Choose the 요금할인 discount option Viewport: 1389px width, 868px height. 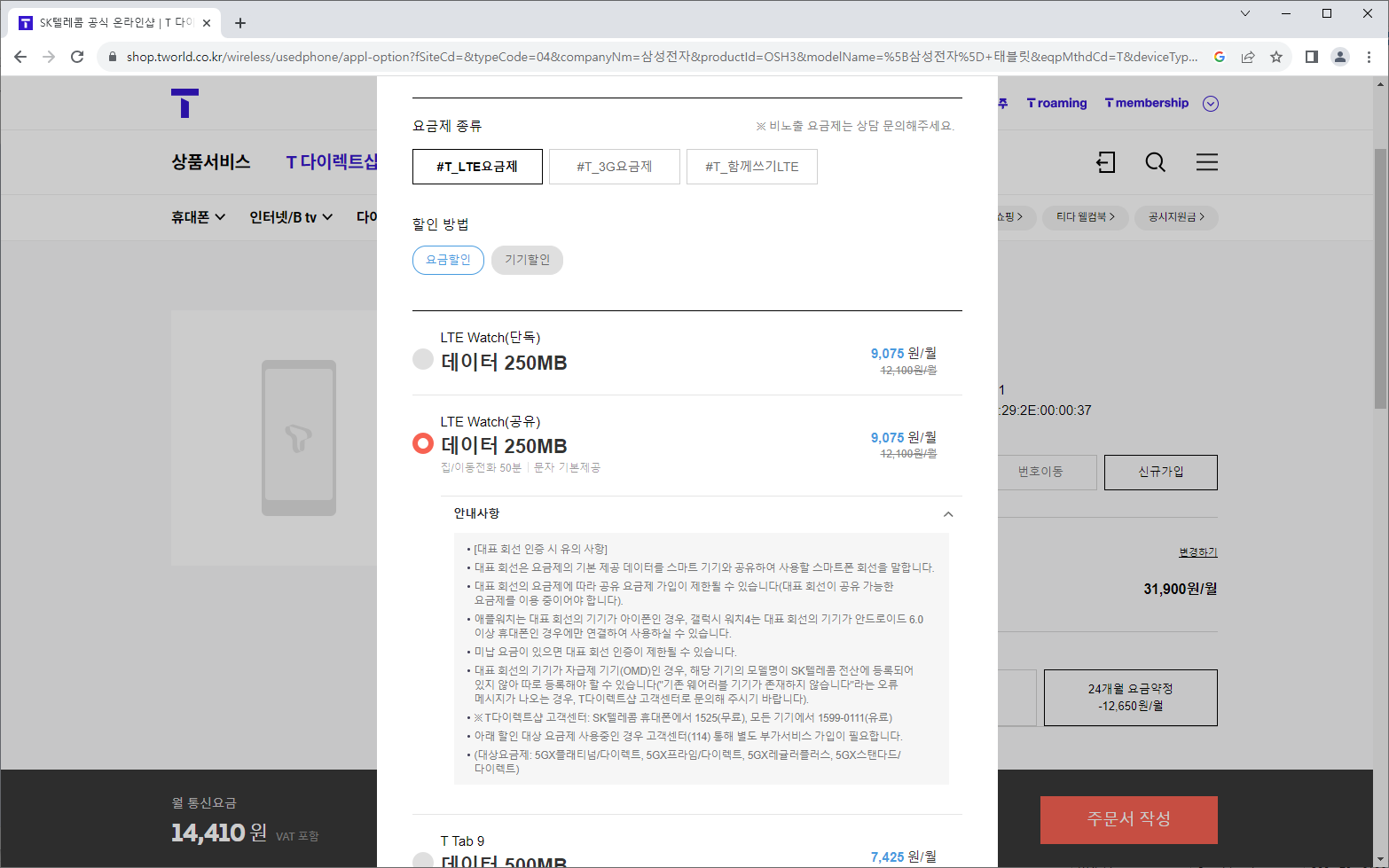tap(448, 260)
